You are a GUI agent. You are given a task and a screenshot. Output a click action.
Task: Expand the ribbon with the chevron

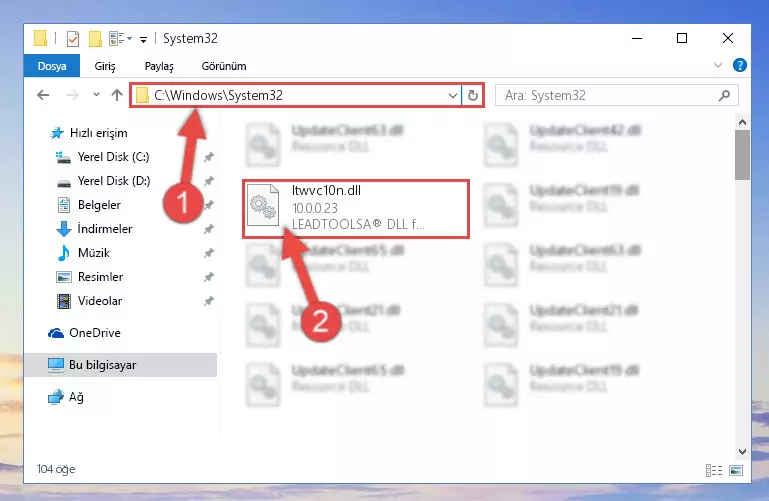[x=718, y=65]
